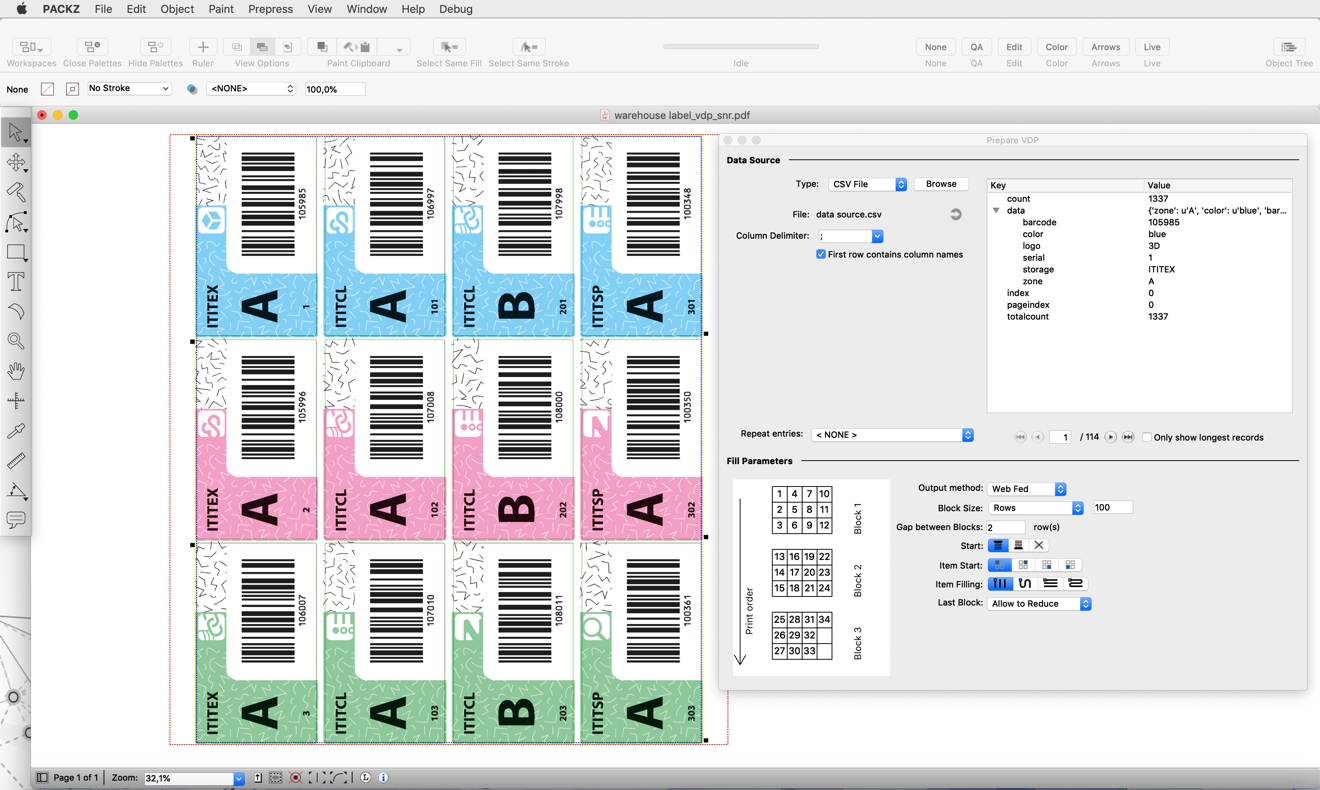Click the red target icon in status bar
The height and width of the screenshot is (790, 1320).
[295, 777]
